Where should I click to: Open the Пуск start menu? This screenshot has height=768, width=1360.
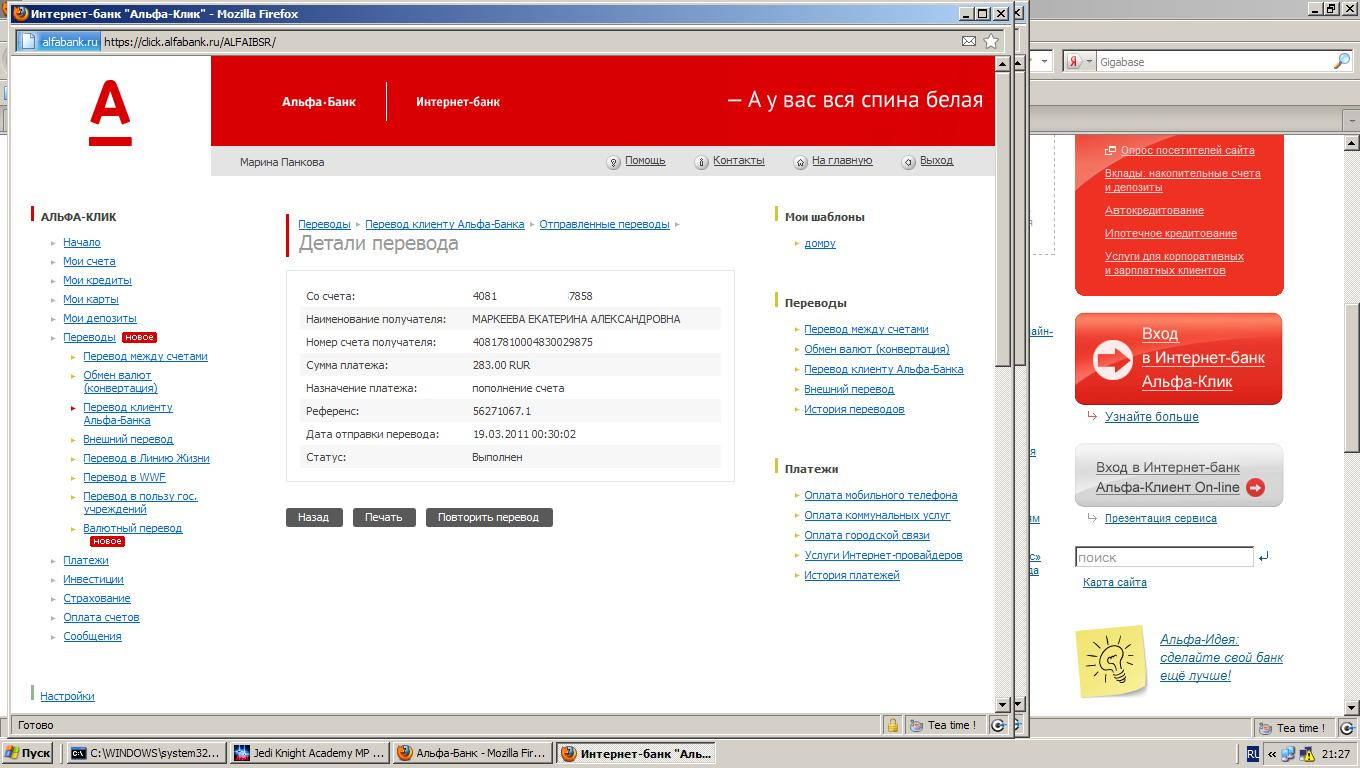[28, 753]
